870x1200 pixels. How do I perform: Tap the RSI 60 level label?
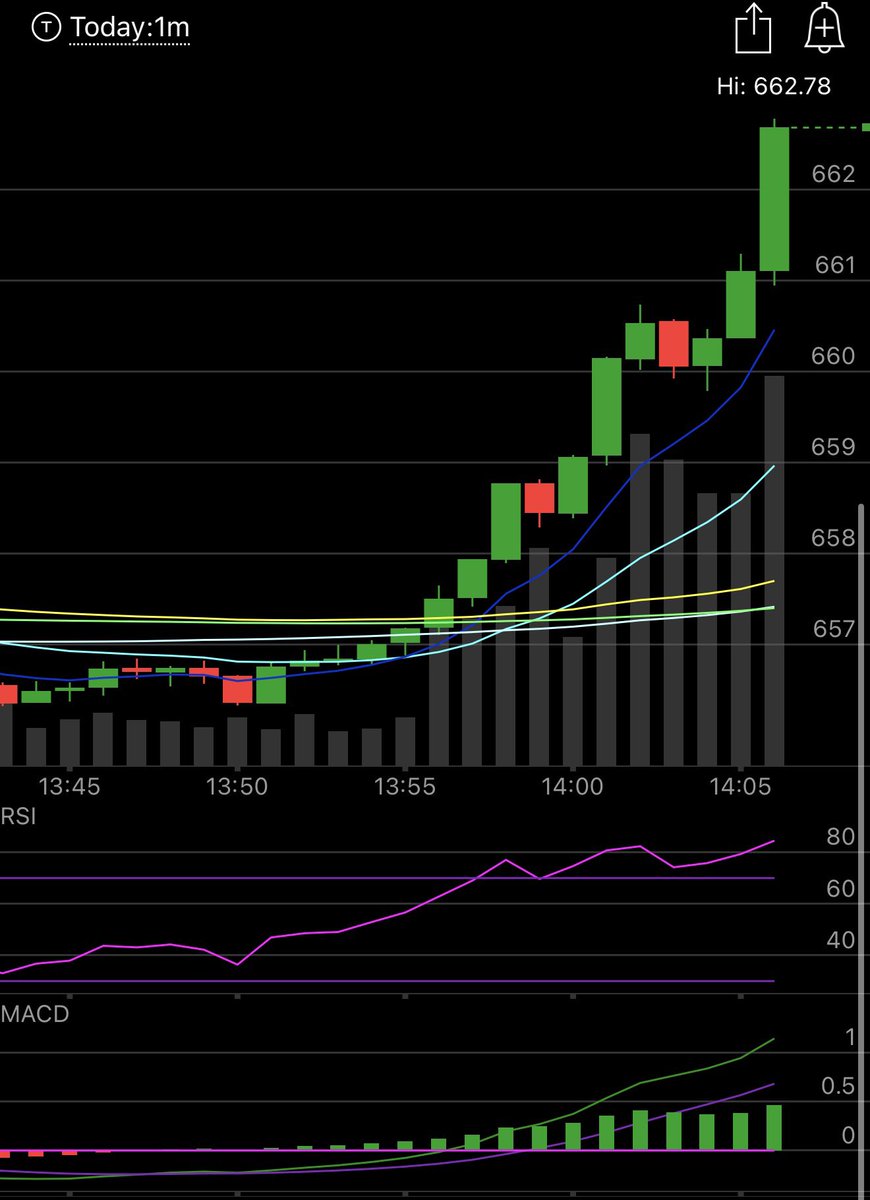(x=841, y=888)
